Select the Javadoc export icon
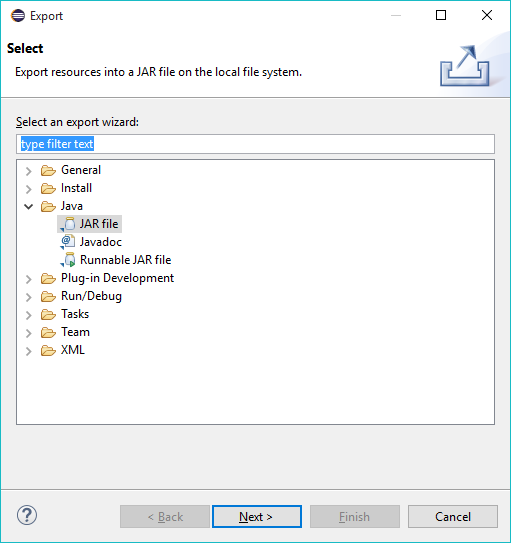 [x=68, y=242]
